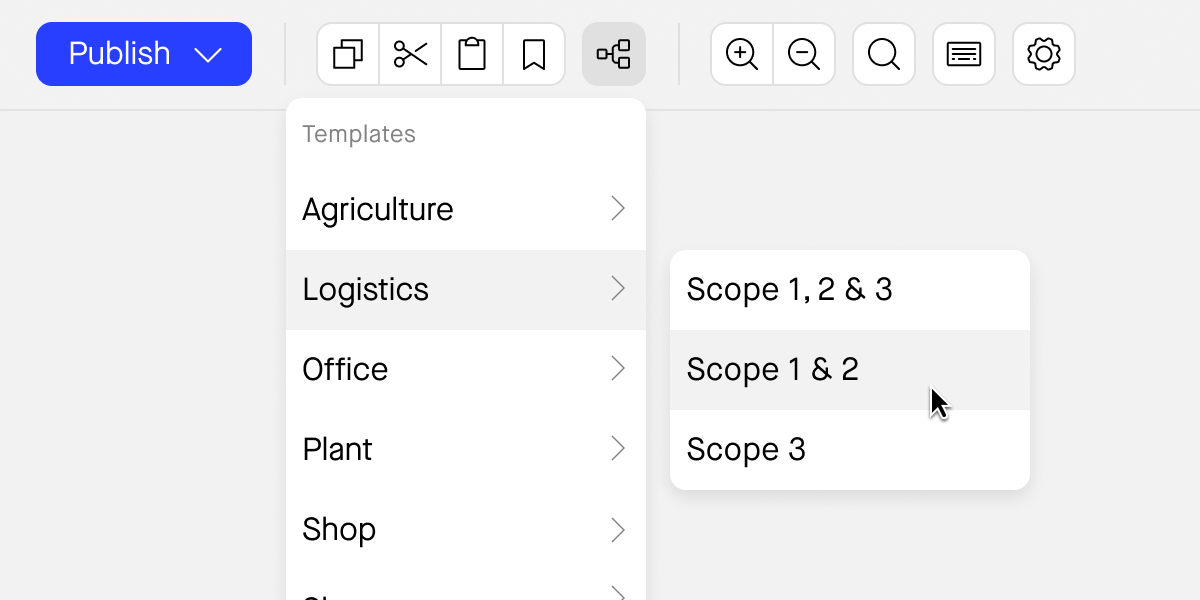Click the zoom in magnifier icon
This screenshot has width=1200, height=600.
[x=742, y=54]
